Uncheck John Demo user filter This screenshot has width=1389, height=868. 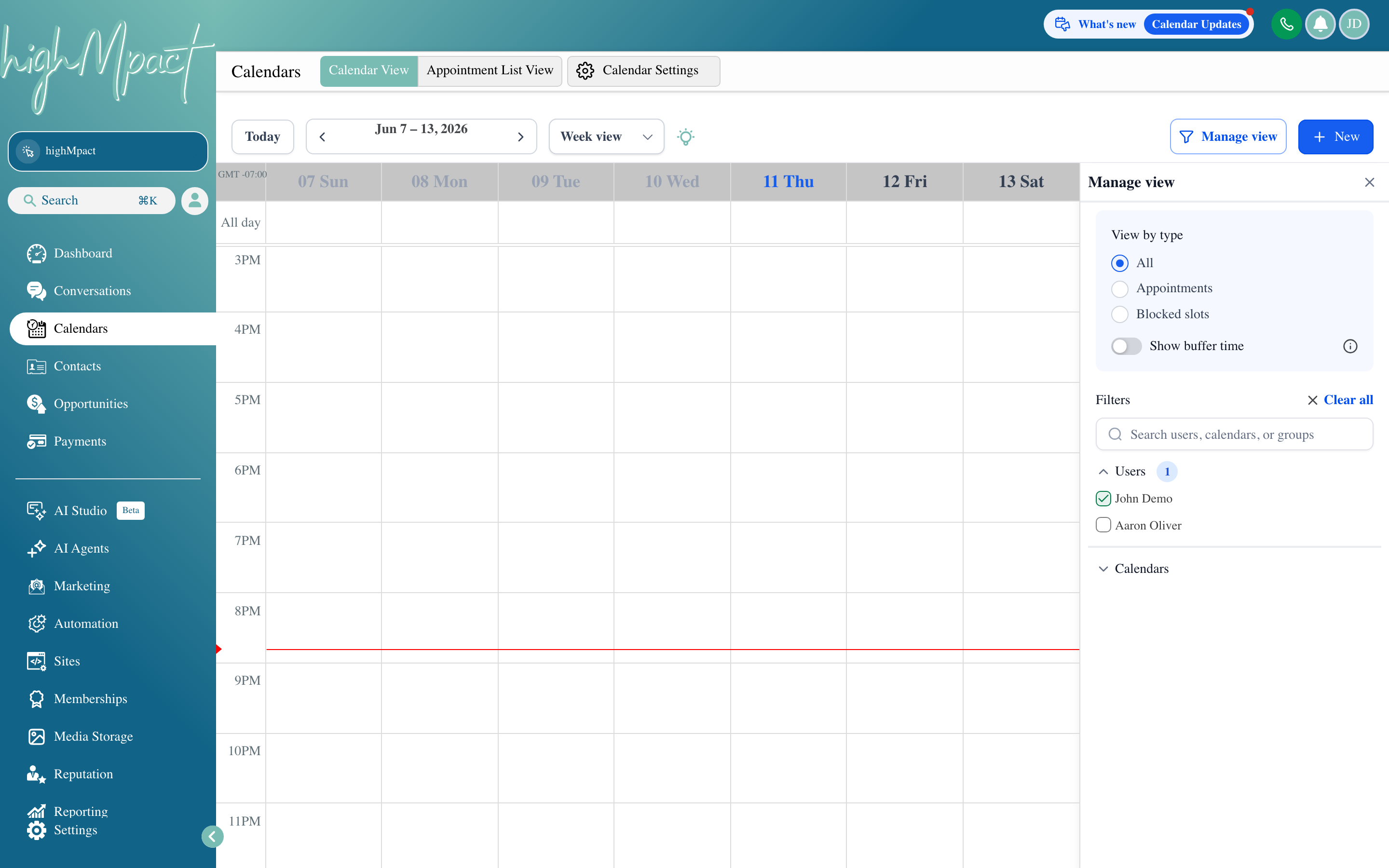[x=1103, y=498]
